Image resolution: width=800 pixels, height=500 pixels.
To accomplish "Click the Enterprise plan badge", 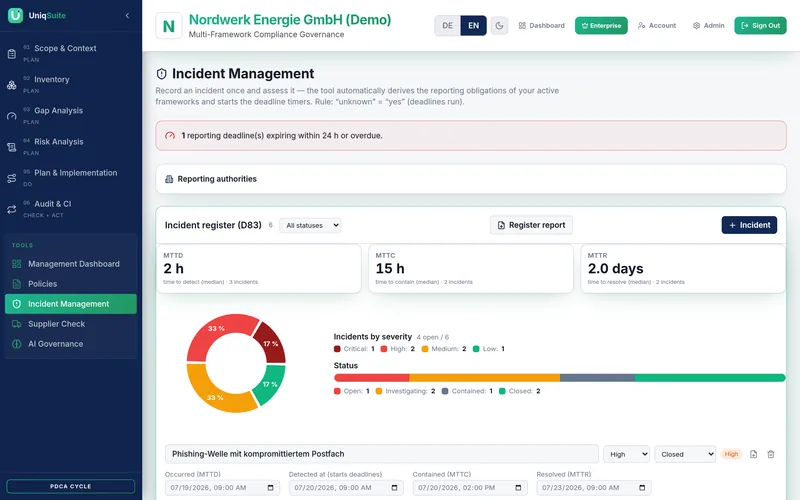I will pyautogui.click(x=601, y=26).
